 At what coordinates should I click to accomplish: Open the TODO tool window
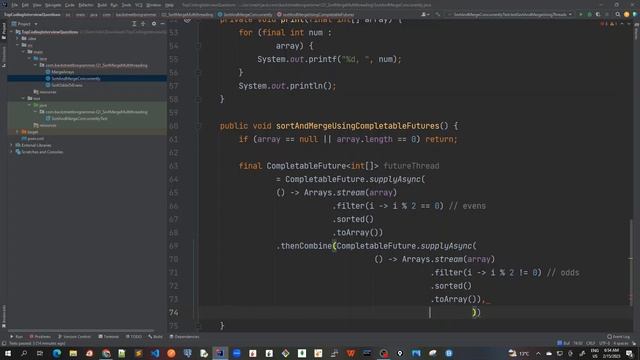pyautogui.click(x=133, y=337)
